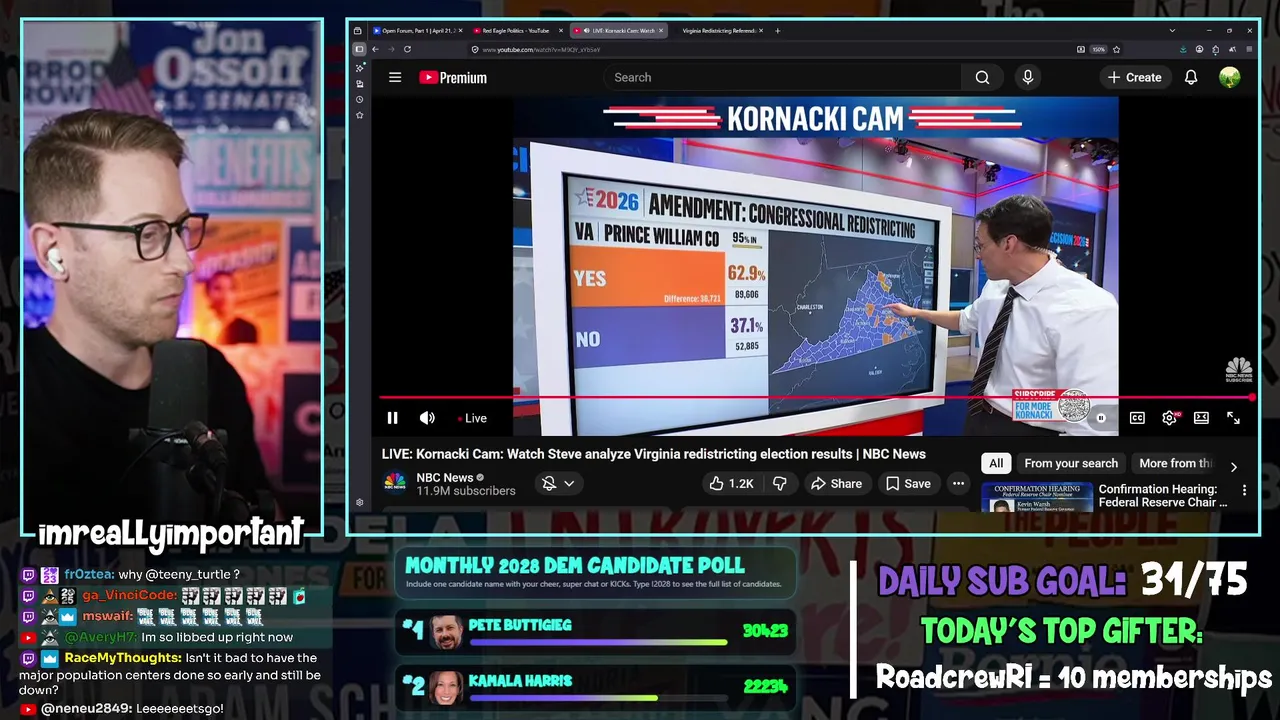
Task: Expand the notification bell dropdown for NBC News
Action: pos(558,483)
